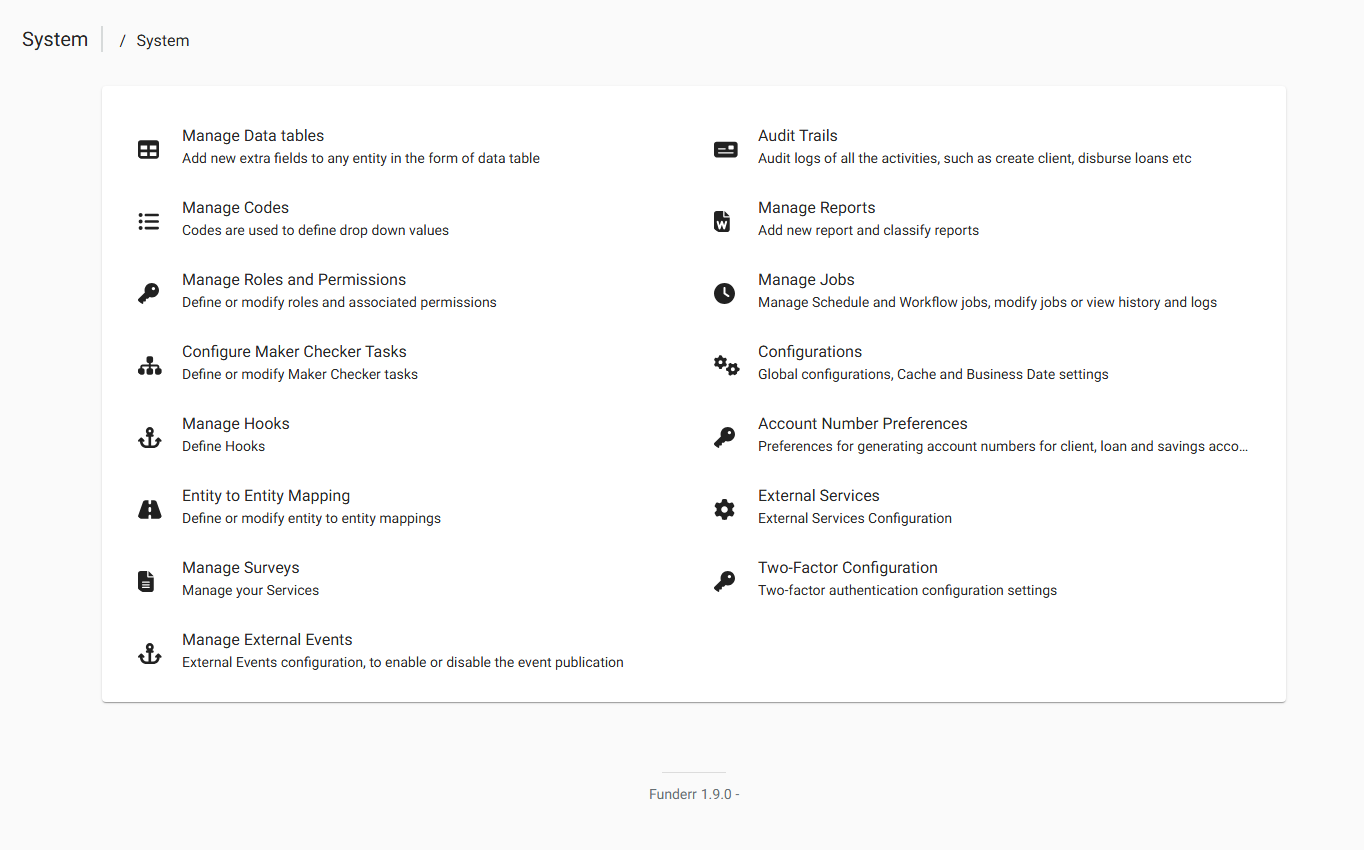Viewport: 1364px width, 850px height.
Task: Click the Configure Maker Checker Tasks hierarchy icon
Action: (x=148, y=364)
